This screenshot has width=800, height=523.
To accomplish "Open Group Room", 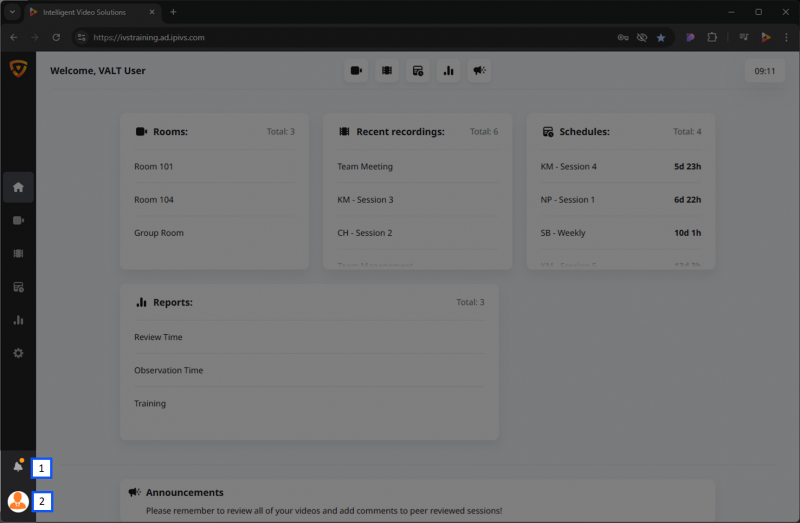I will coord(214,233).
